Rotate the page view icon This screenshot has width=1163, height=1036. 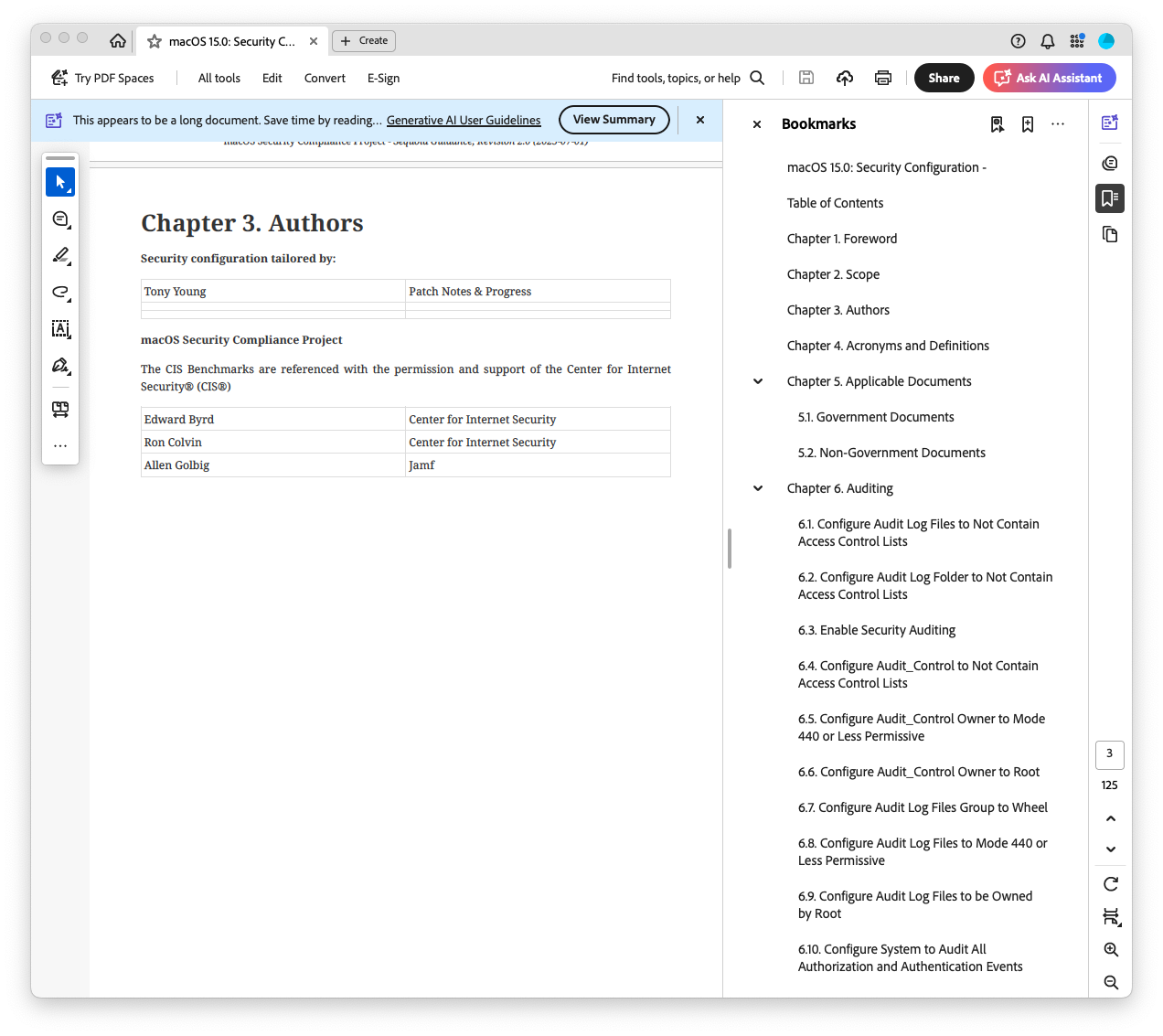[x=1110, y=884]
